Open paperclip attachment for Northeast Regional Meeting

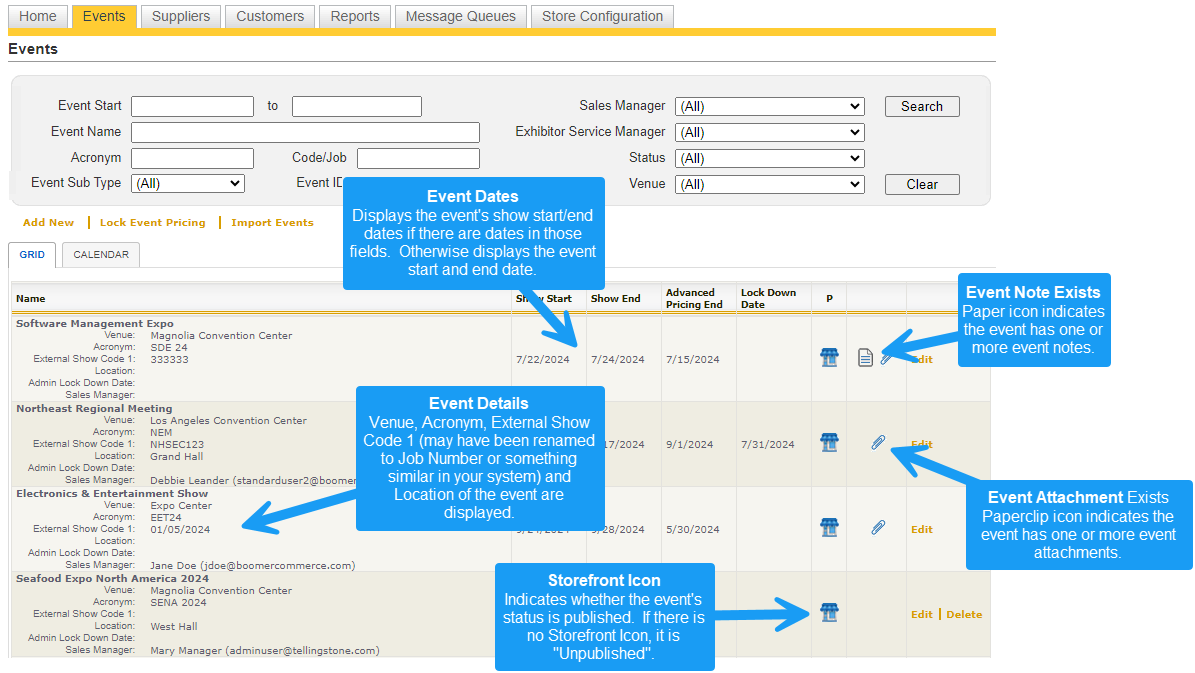click(x=878, y=442)
